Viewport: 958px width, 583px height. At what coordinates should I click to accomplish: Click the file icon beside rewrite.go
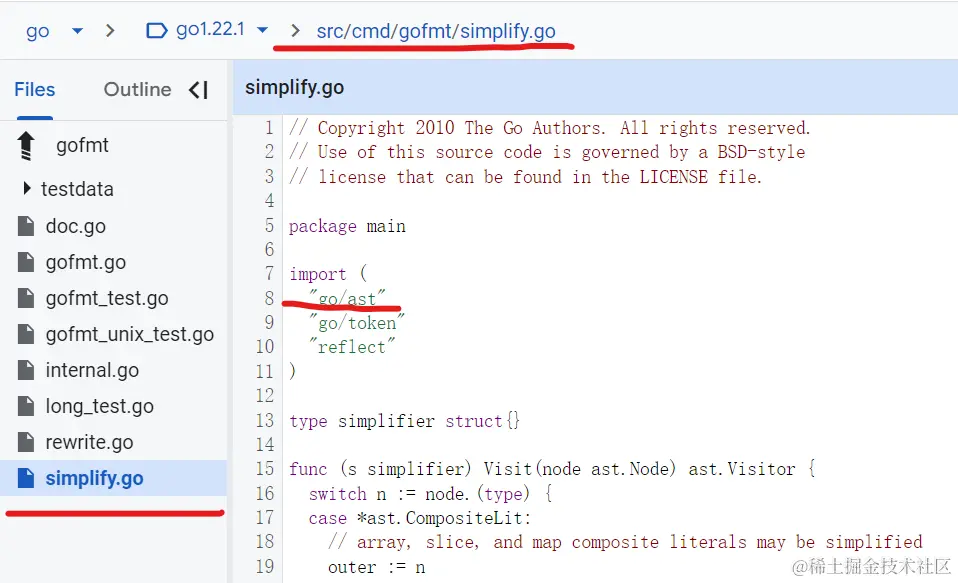26,442
